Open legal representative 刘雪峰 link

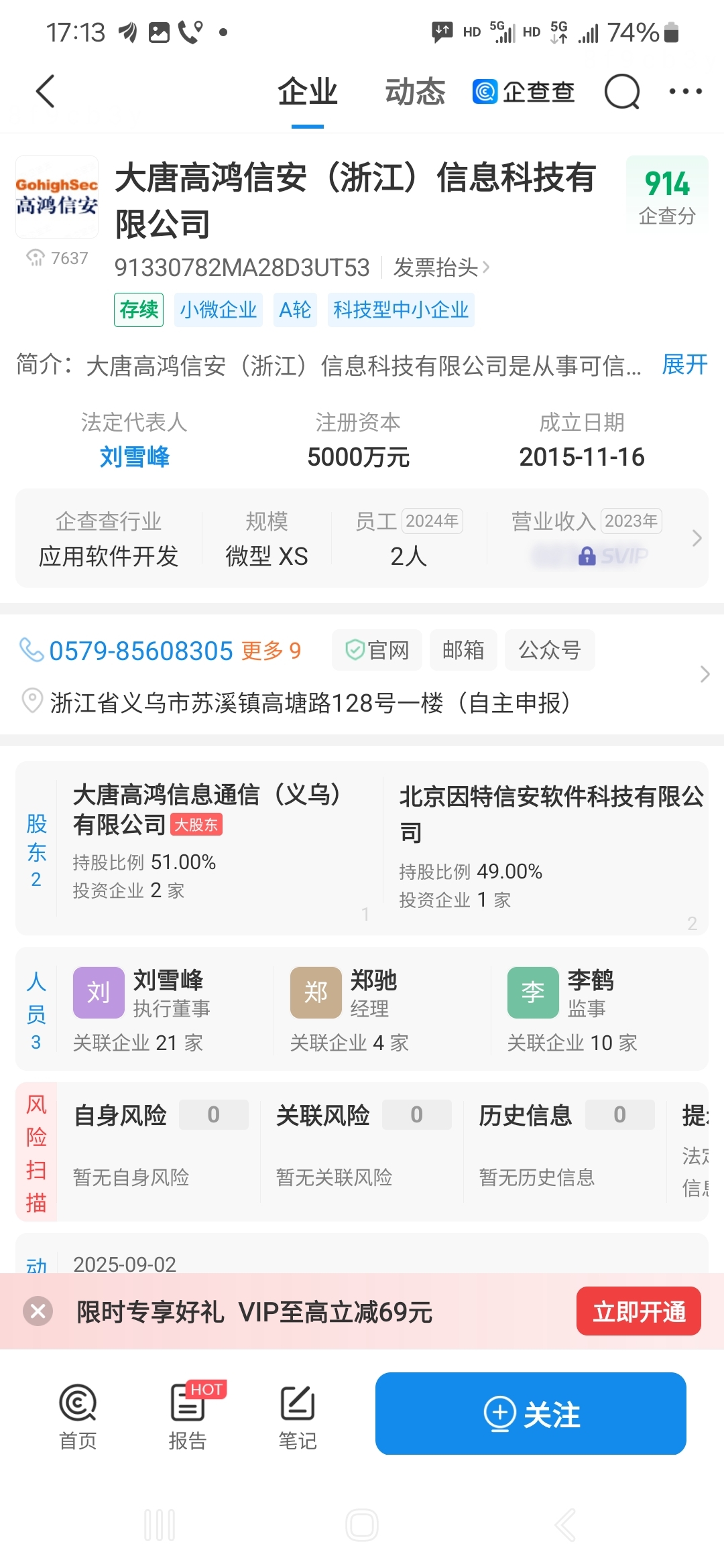(135, 457)
